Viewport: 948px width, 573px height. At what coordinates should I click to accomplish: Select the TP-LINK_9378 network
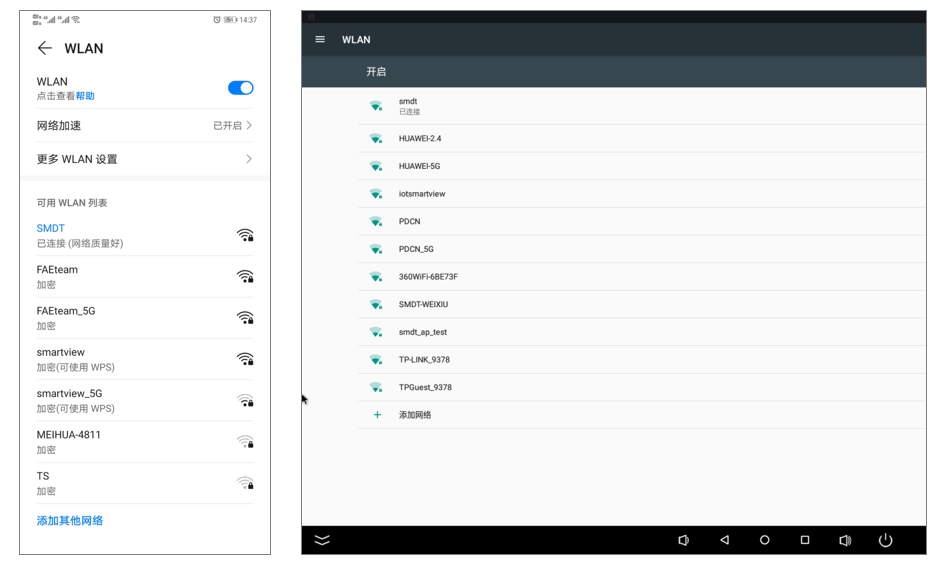point(641,360)
